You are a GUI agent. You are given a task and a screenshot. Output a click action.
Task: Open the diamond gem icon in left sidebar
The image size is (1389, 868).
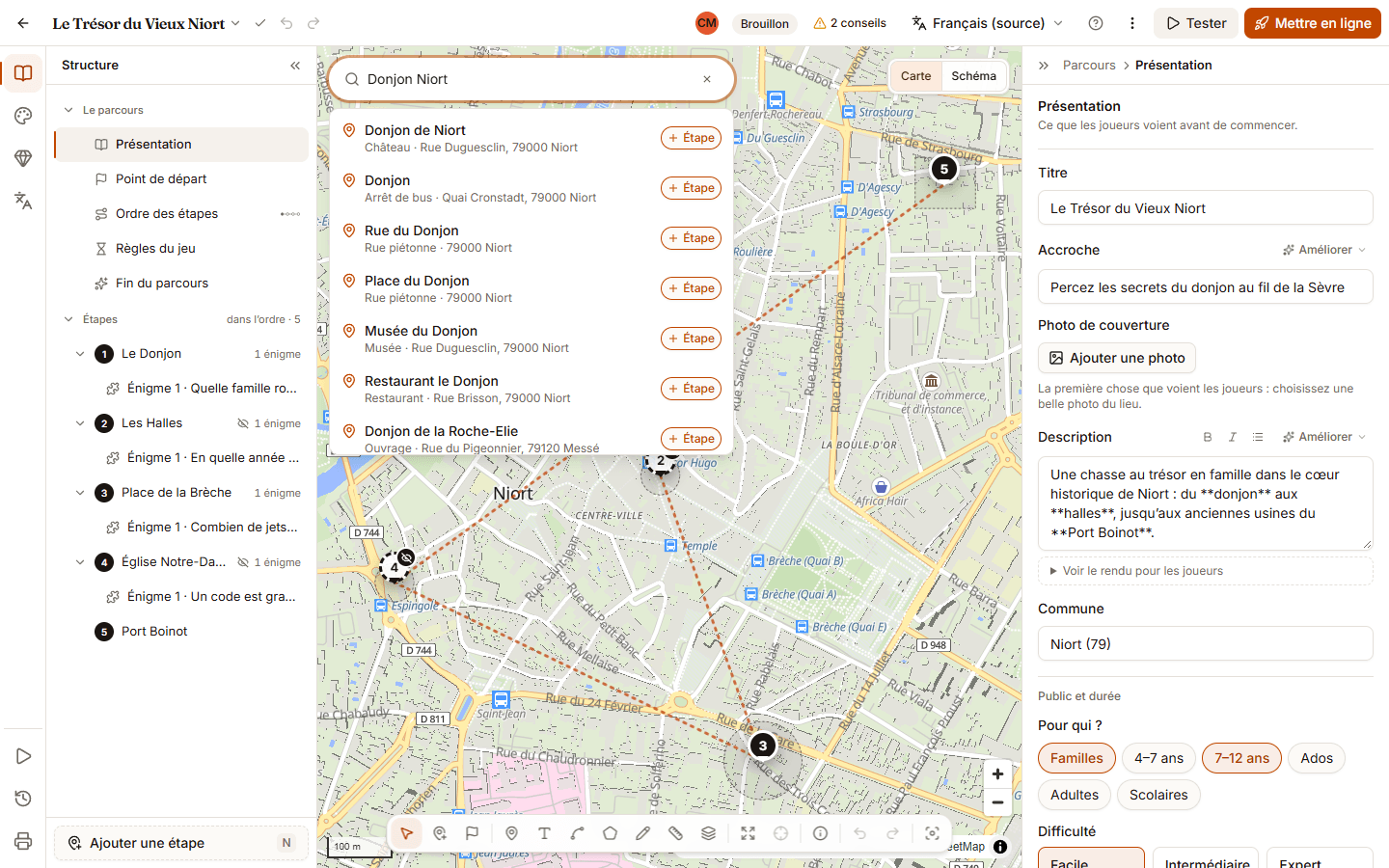[x=23, y=158]
